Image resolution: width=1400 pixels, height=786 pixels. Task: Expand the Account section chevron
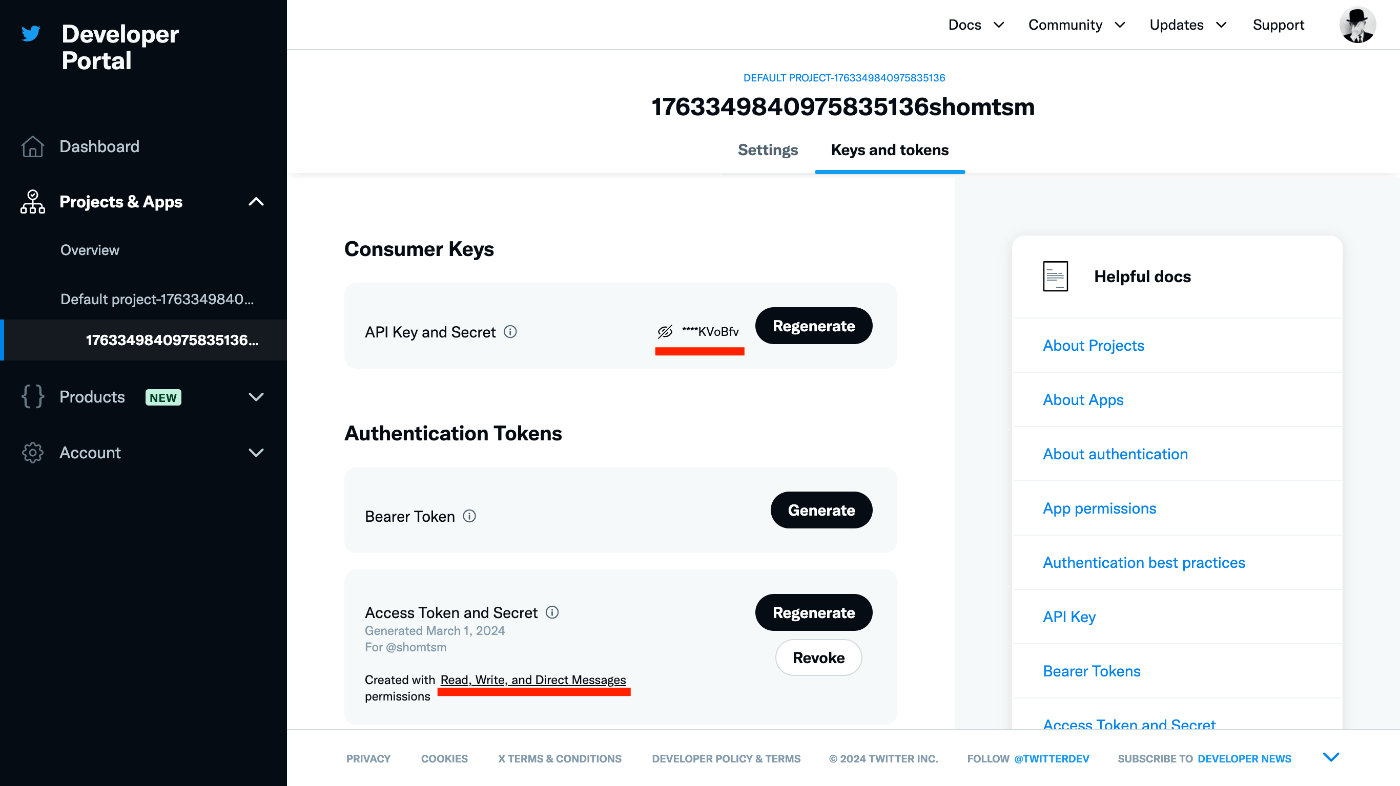click(x=256, y=453)
